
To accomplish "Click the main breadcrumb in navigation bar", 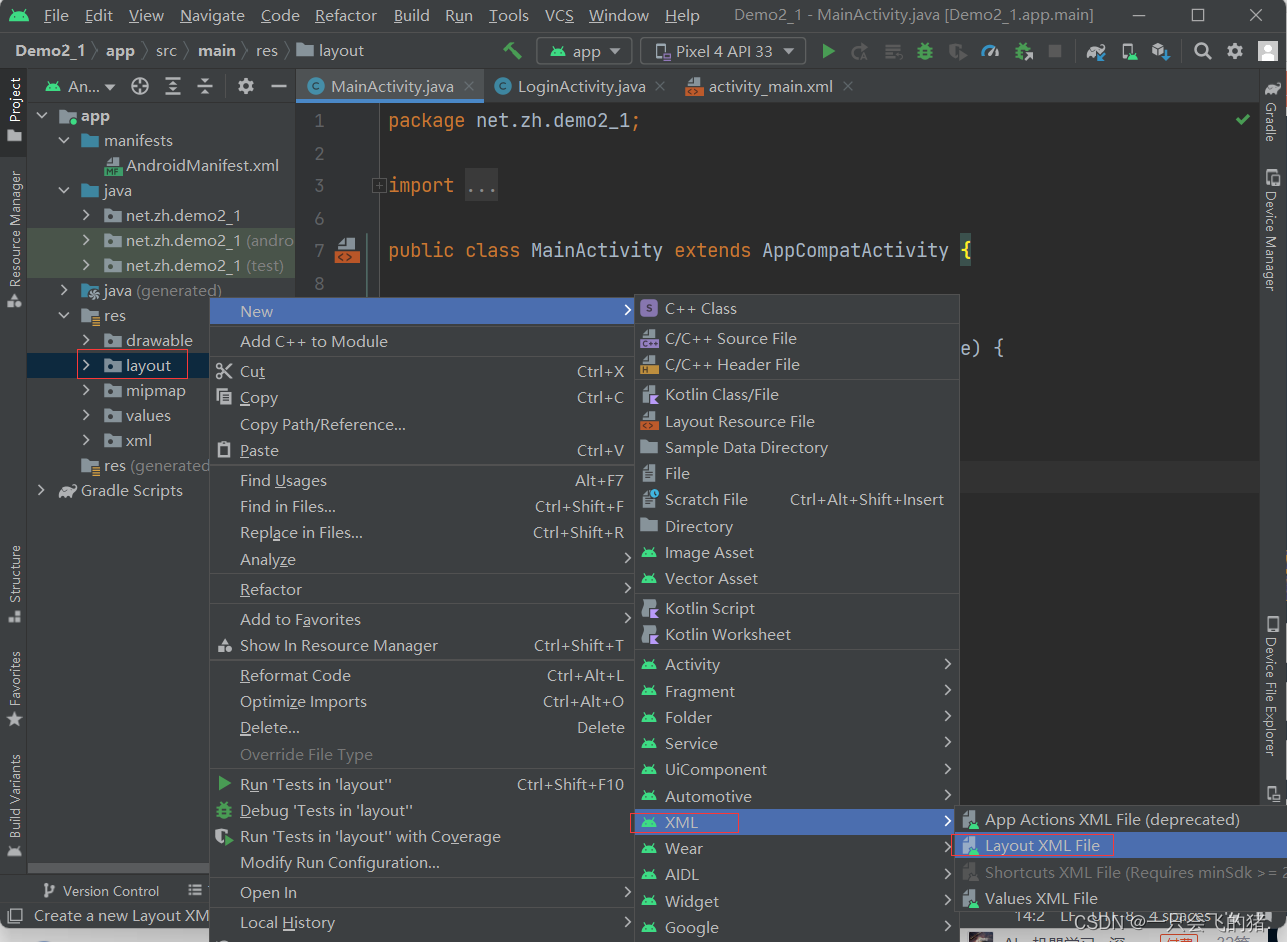I will coord(217,51).
